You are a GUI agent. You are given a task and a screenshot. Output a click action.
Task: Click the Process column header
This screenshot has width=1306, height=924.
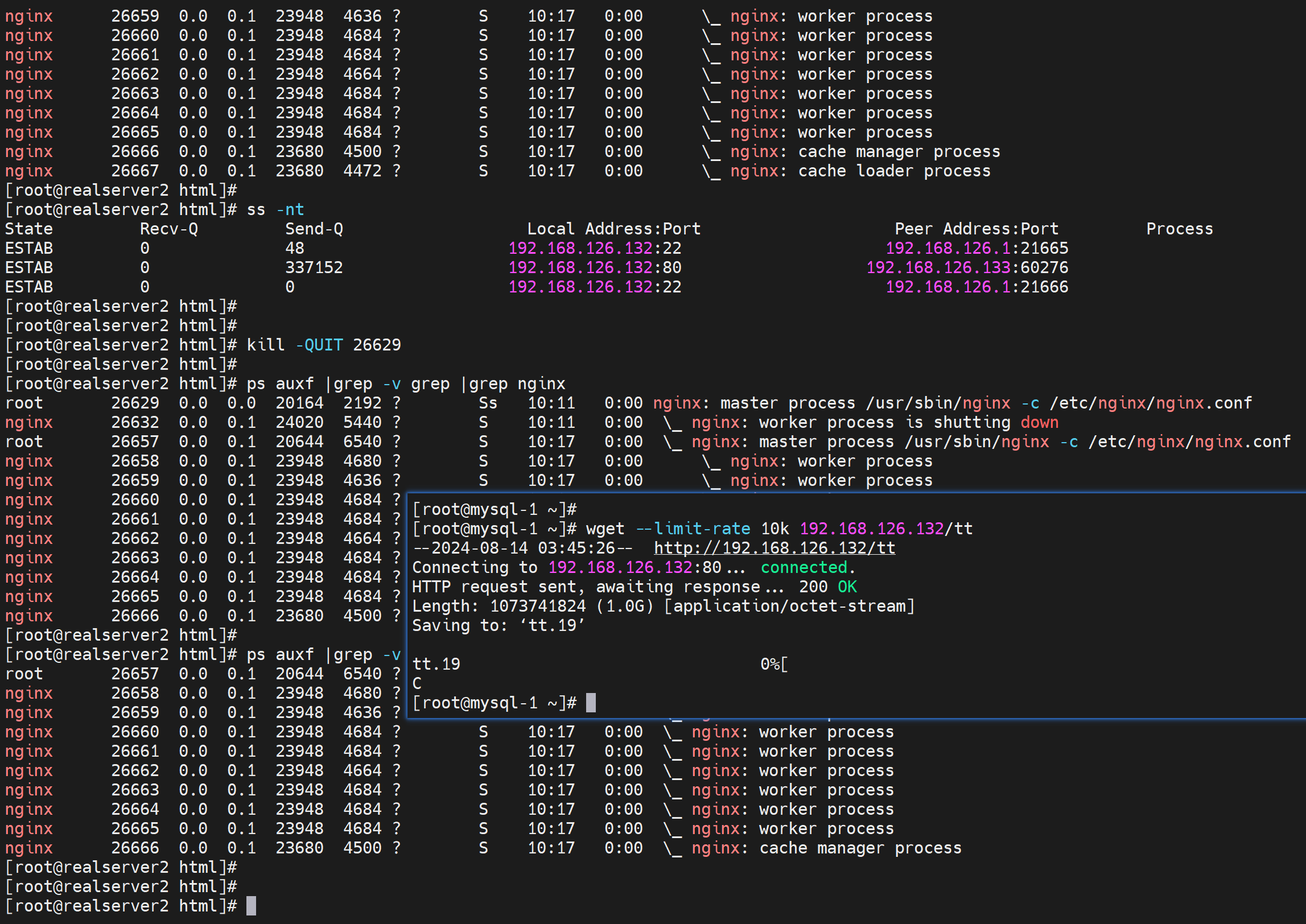click(1179, 229)
